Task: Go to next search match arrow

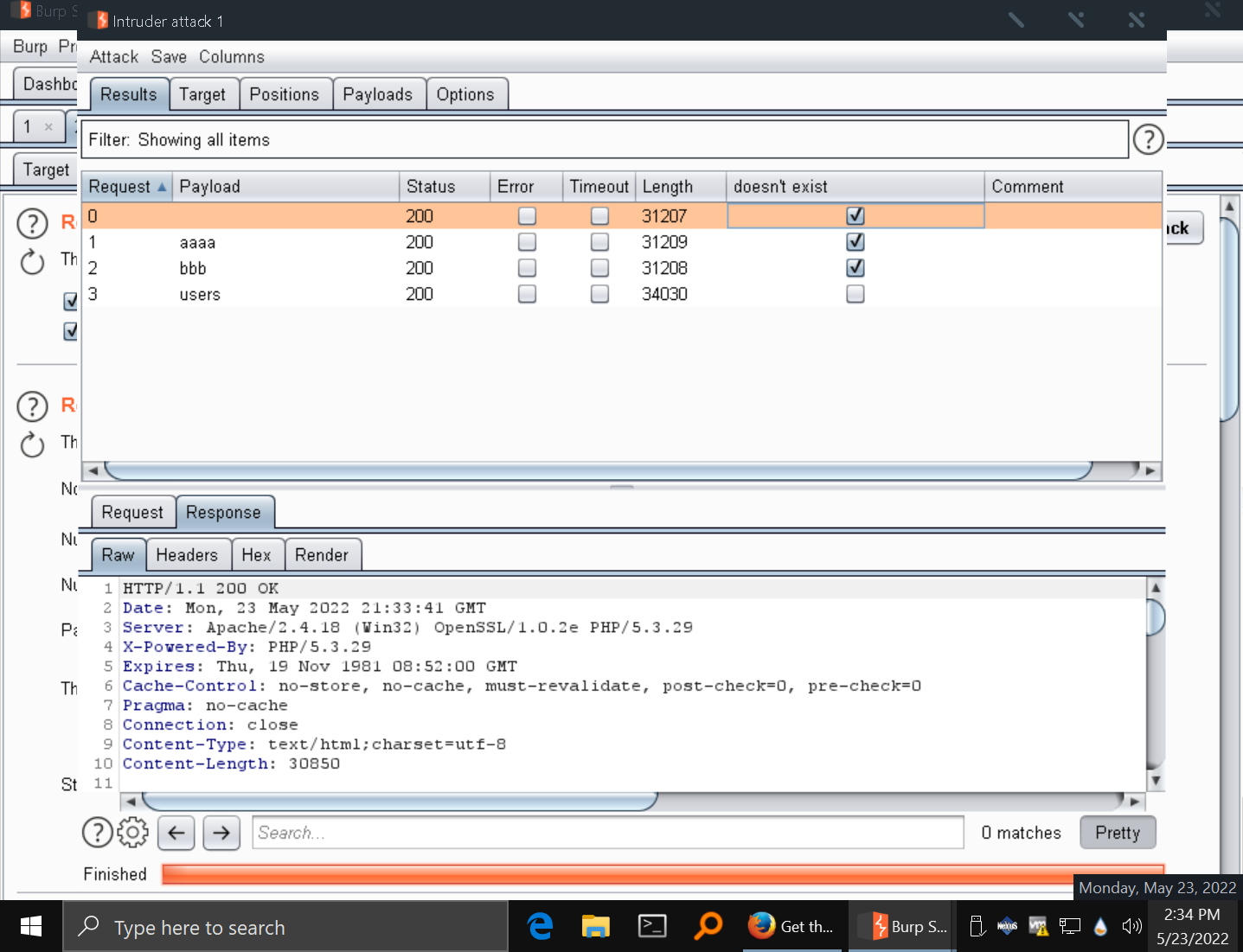Action: click(221, 833)
